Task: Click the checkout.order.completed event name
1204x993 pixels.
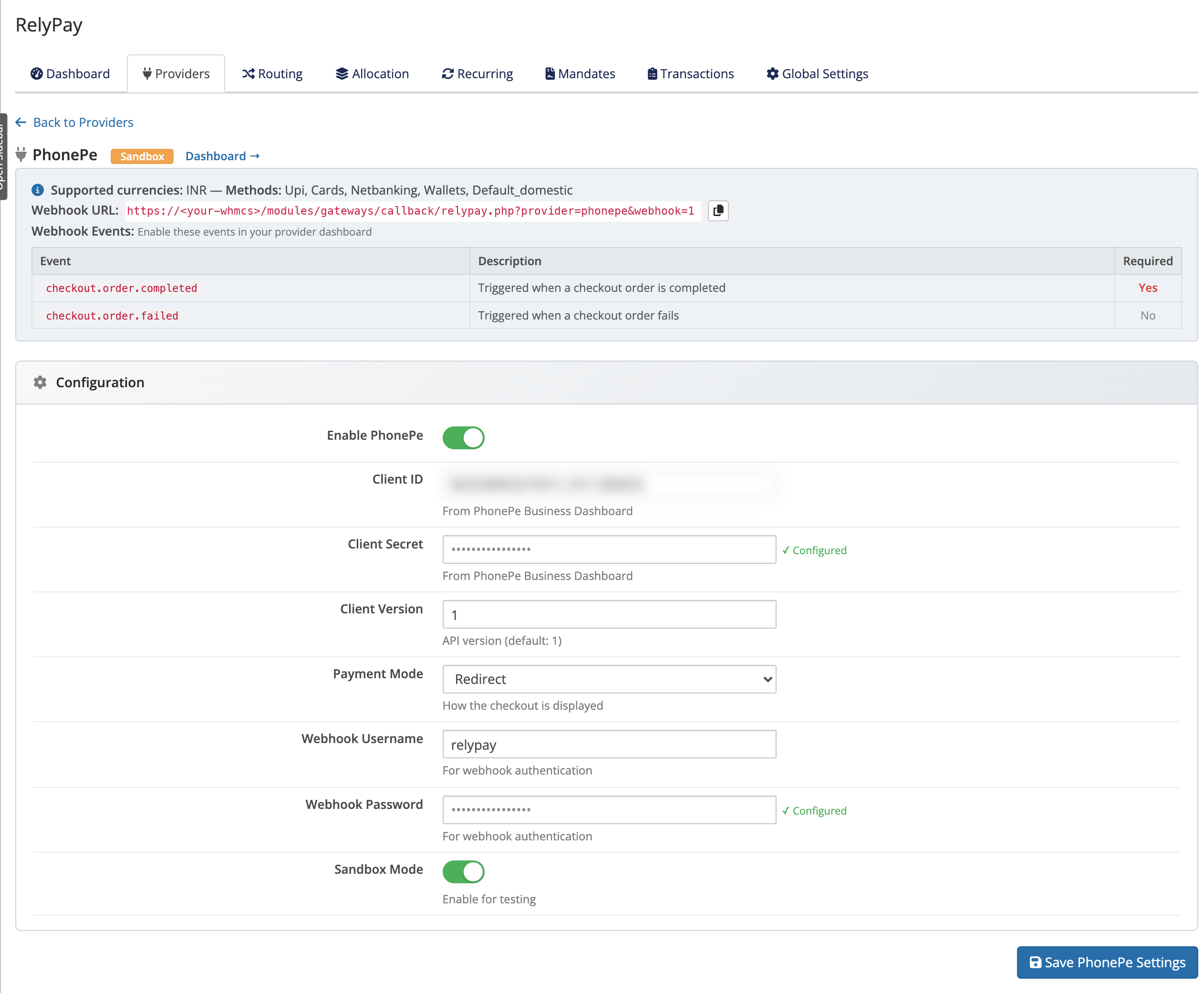Action: click(121, 288)
